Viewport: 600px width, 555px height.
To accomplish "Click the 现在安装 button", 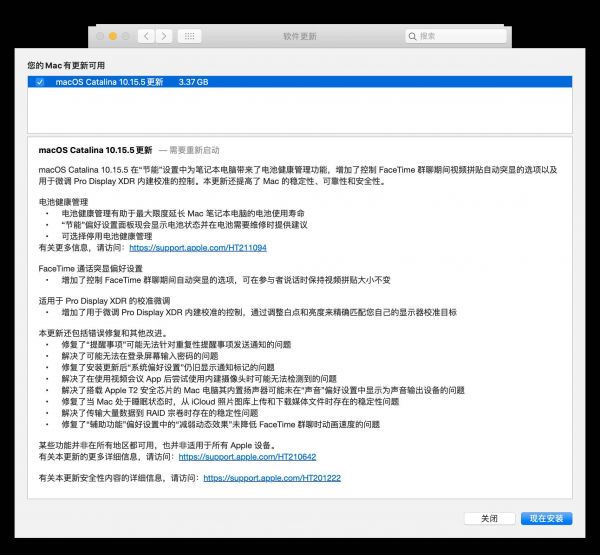I will pos(546,519).
